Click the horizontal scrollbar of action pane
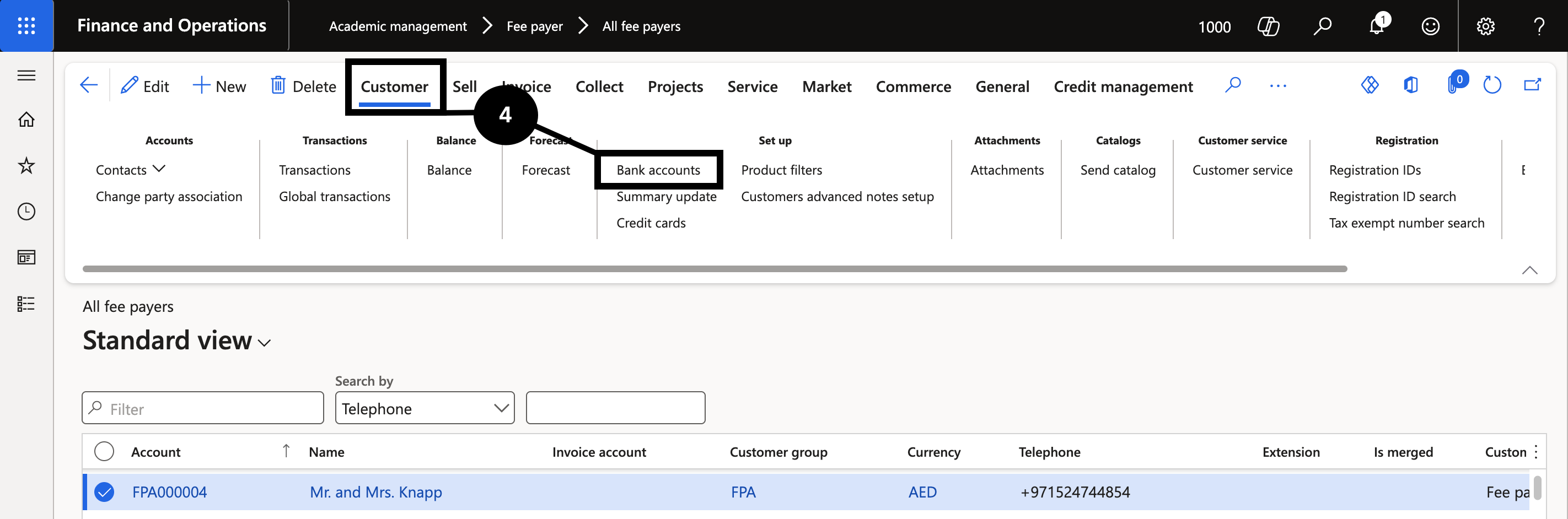Viewport: 1568px width, 519px height. pyautogui.click(x=715, y=268)
